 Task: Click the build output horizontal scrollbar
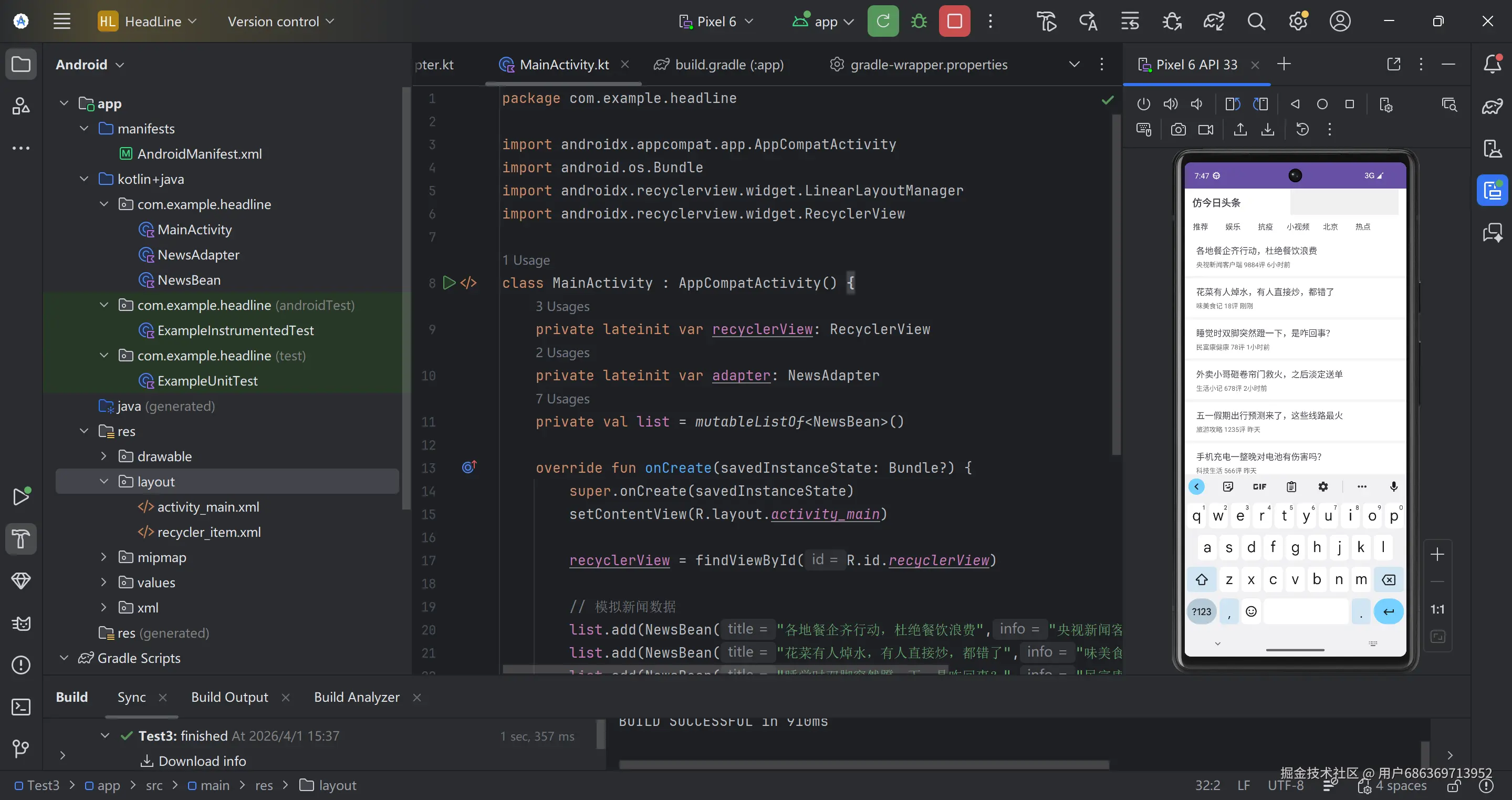point(863,764)
